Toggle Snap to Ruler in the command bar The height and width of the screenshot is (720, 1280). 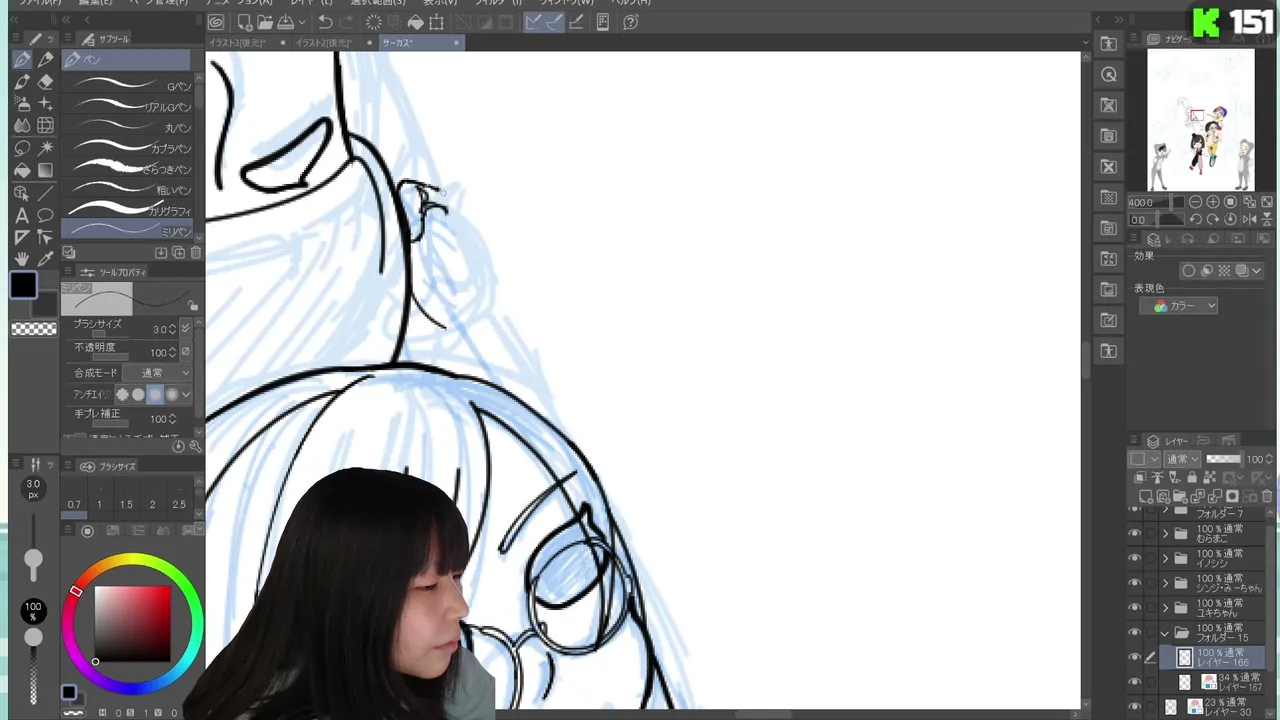tap(534, 22)
